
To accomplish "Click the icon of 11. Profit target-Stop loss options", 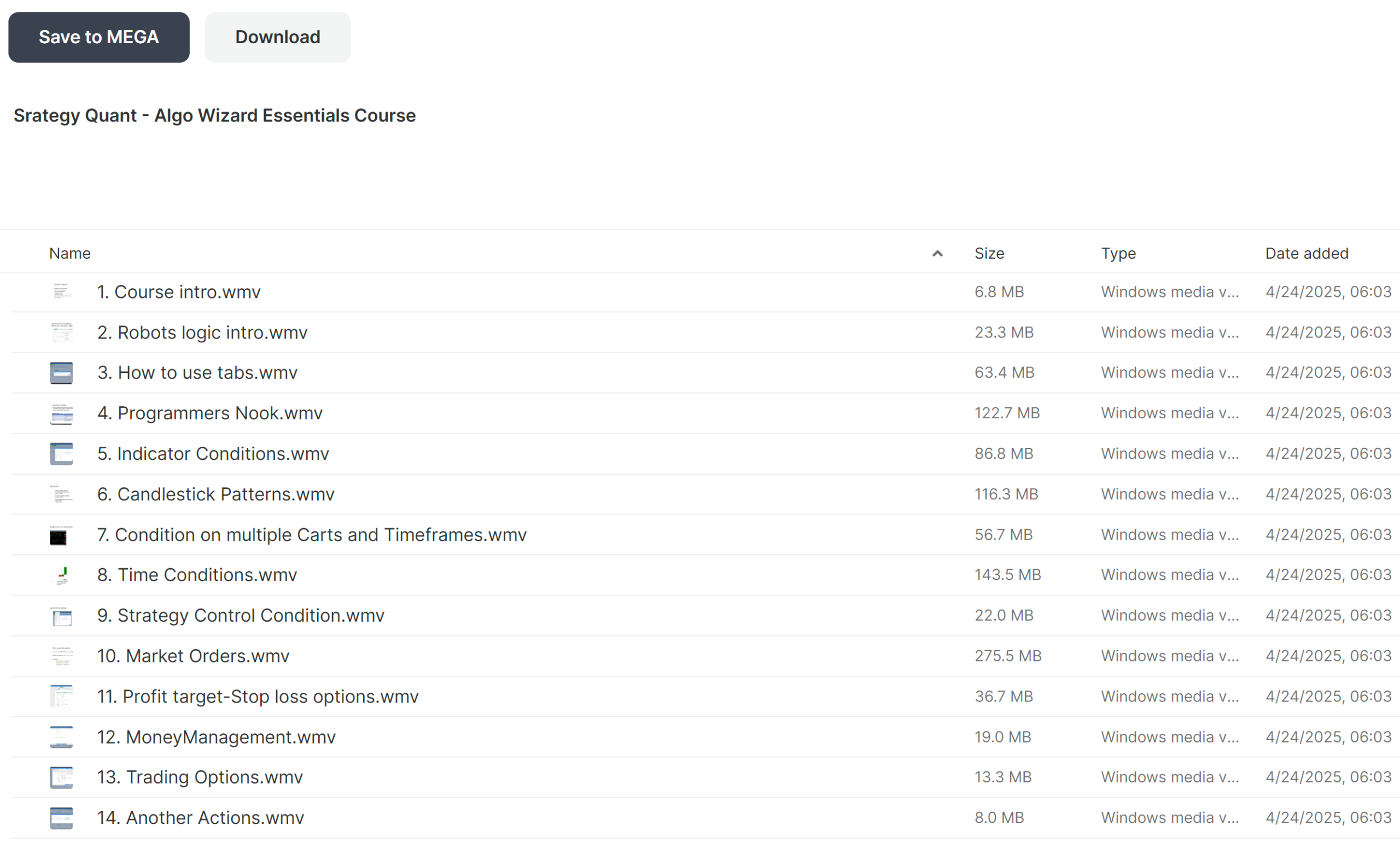I will pyautogui.click(x=61, y=697).
